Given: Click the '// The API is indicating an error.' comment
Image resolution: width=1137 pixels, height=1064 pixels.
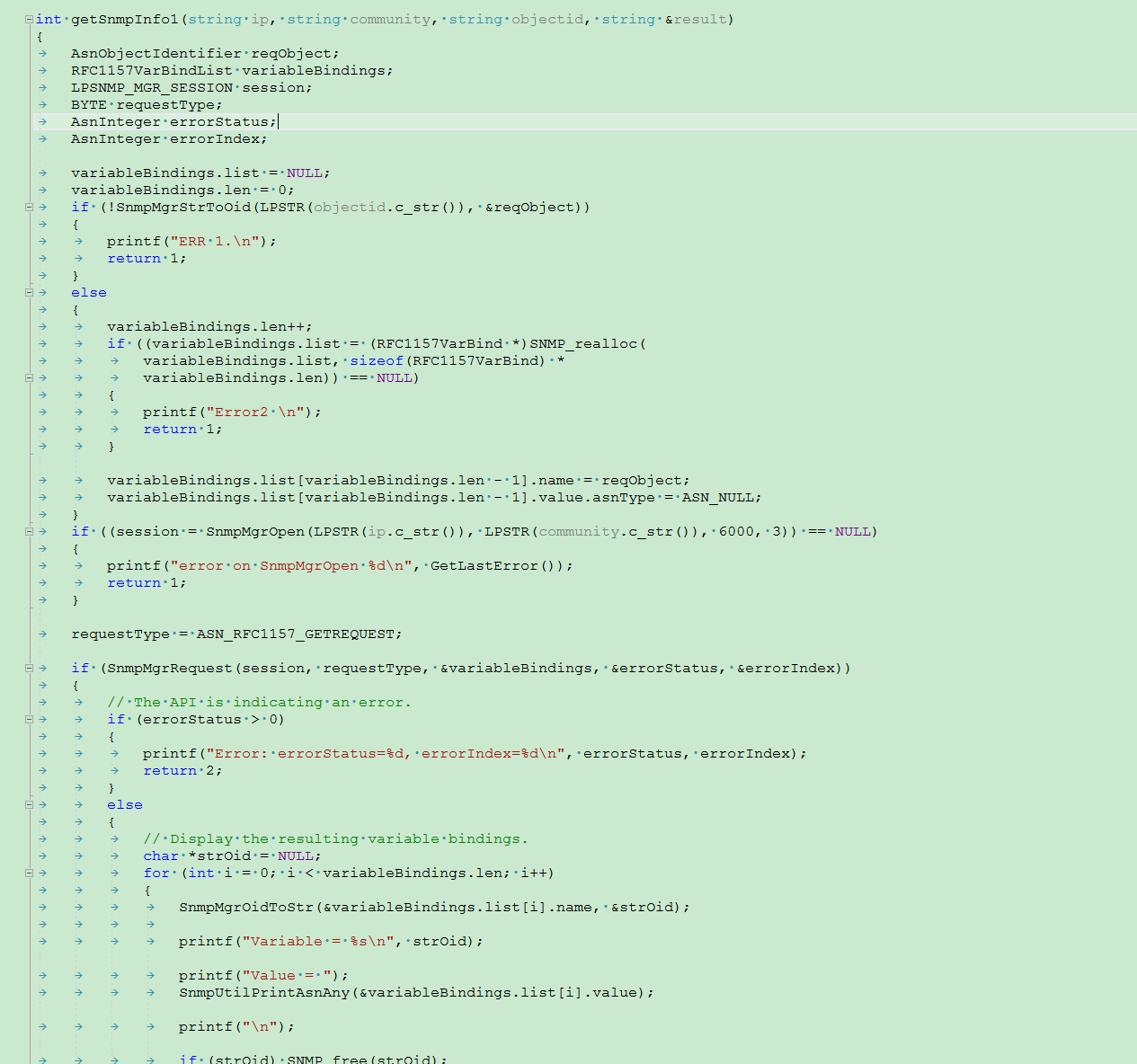Looking at the screenshot, I should point(259,702).
